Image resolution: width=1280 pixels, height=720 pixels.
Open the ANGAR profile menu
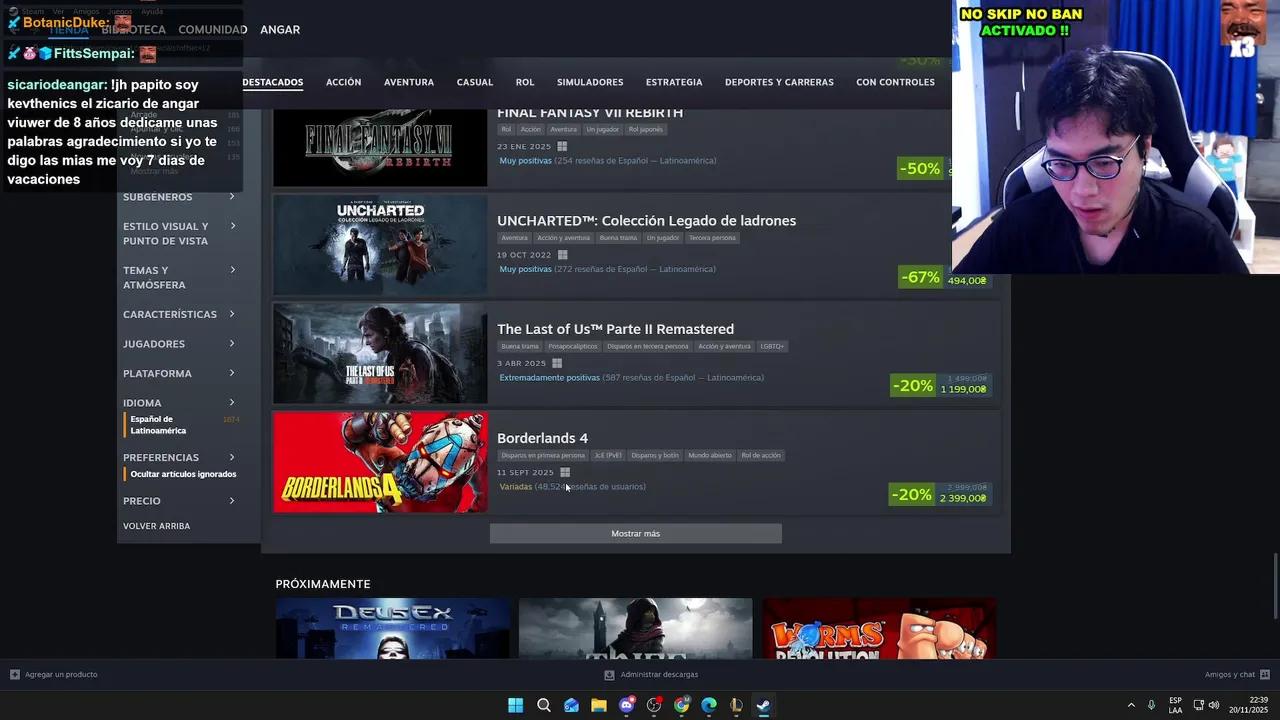tap(280, 30)
